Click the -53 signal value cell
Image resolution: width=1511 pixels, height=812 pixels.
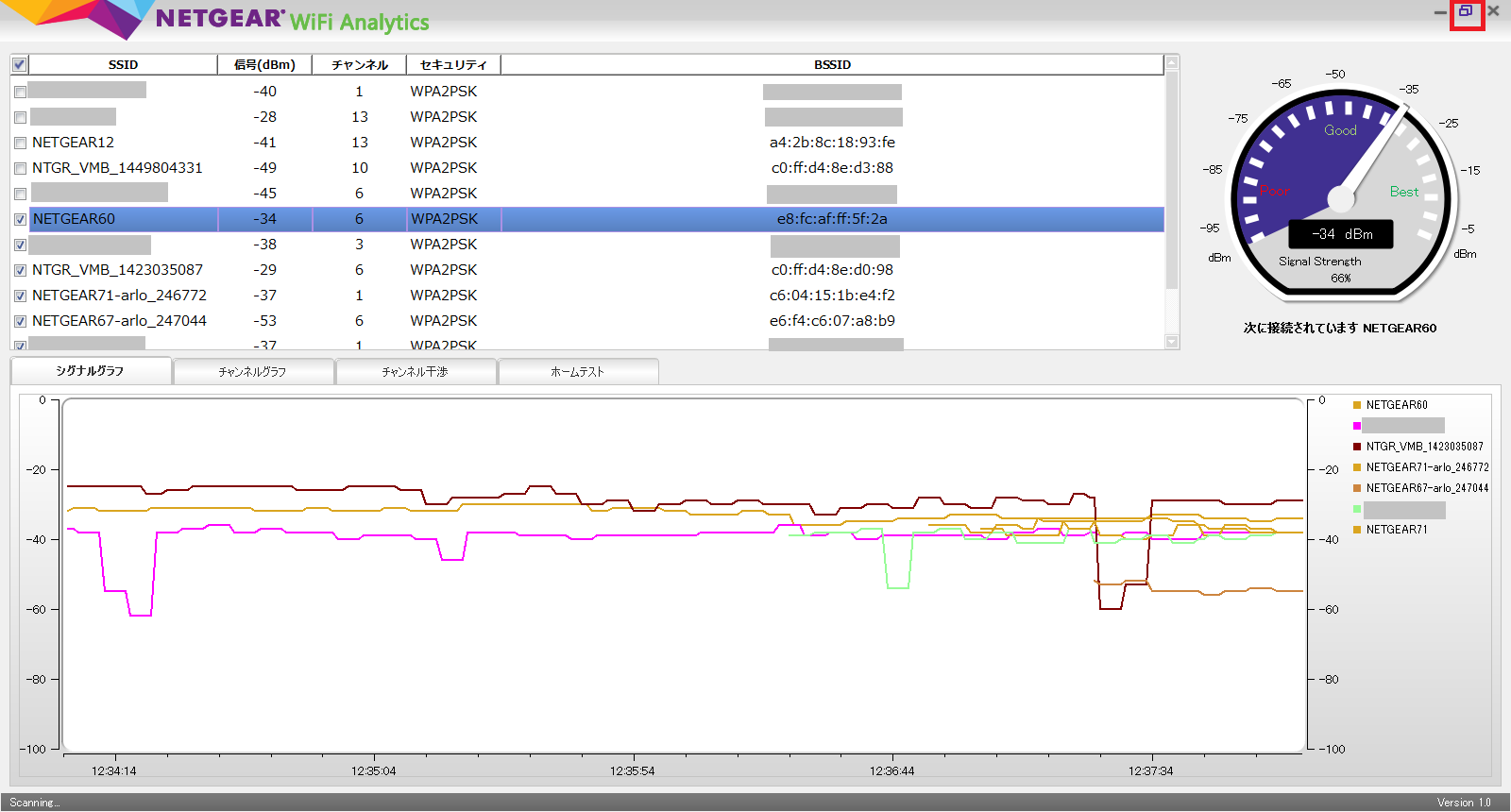click(264, 321)
